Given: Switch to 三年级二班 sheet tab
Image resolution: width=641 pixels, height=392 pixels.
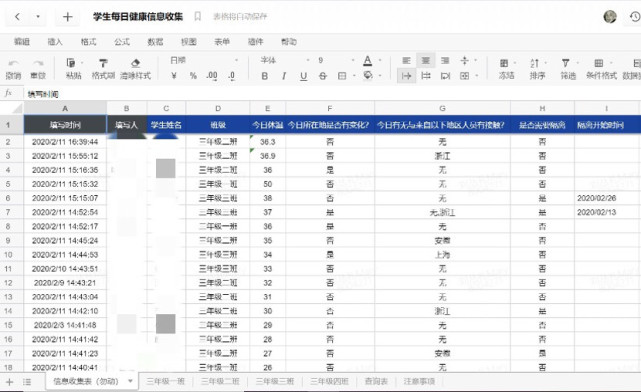Looking at the screenshot, I should [x=220, y=381].
